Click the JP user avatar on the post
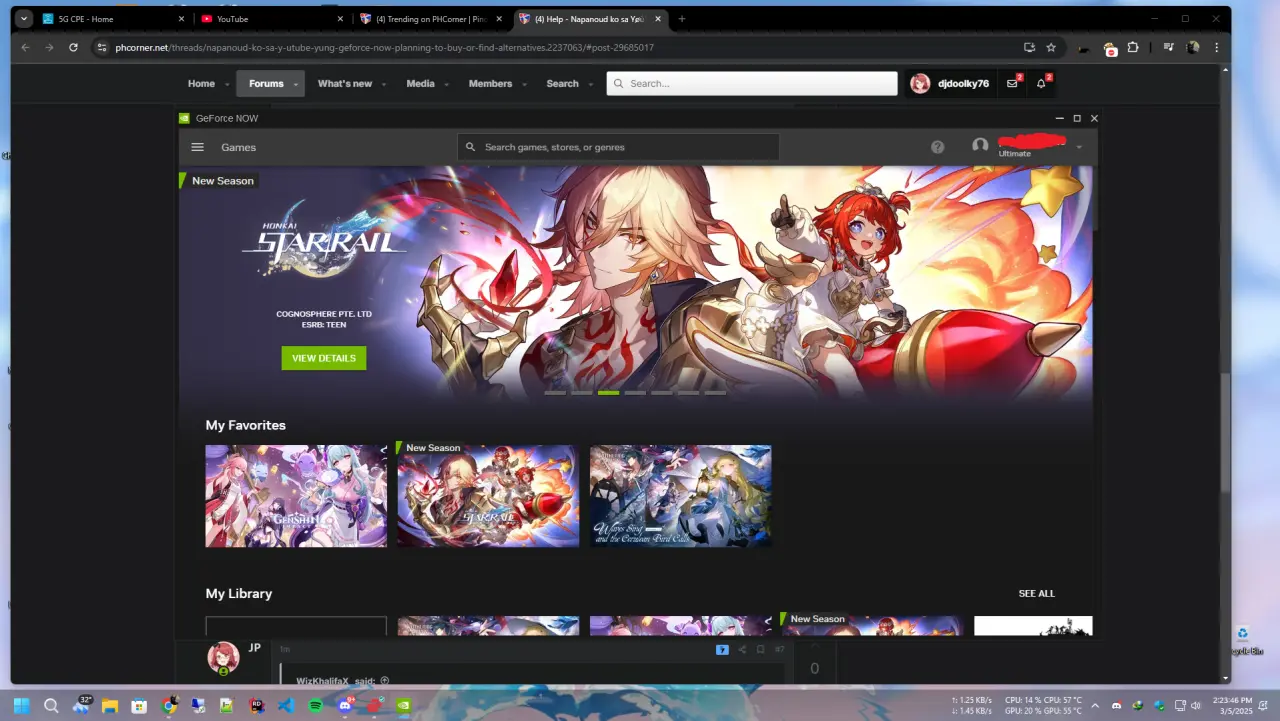The height and width of the screenshot is (721, 1280). click(223, 658)
